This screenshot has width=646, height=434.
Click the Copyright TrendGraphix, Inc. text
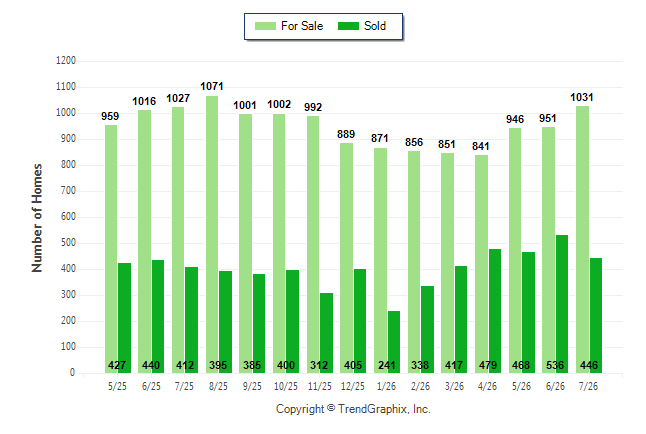point(353,409)
